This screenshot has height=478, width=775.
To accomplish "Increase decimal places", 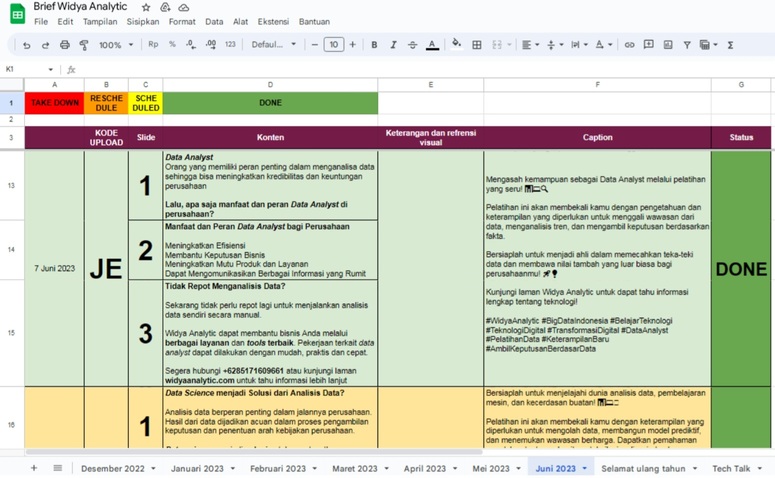I will (211, 44).
